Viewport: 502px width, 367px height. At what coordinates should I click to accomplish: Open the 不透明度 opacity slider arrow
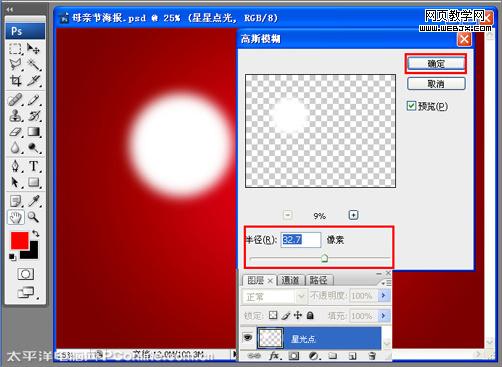383,295
